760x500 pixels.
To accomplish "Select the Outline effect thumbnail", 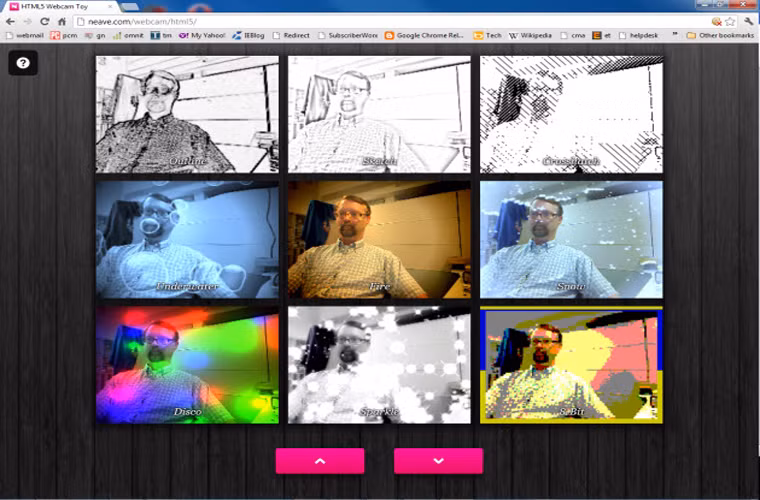I will [x=187, y=114].
